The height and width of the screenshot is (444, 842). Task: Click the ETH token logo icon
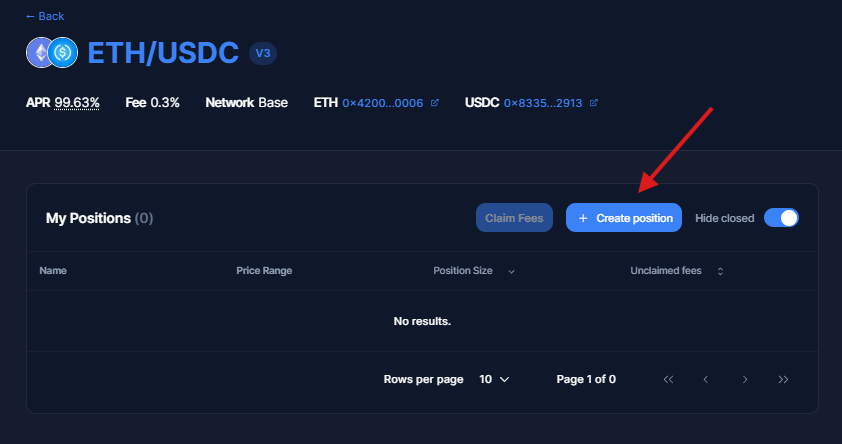coord(42,52)
